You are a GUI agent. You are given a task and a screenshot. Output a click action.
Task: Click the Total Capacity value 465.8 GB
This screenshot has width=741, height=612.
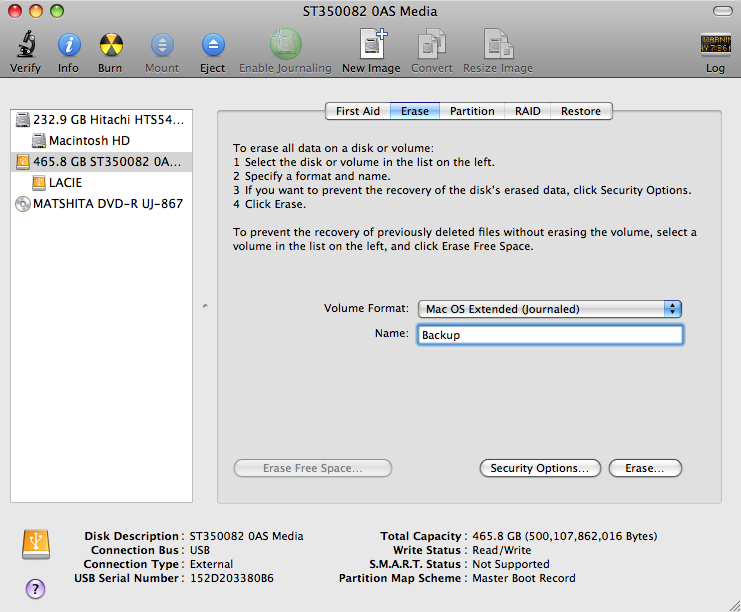pyautogui.click(x=565, y=536)
